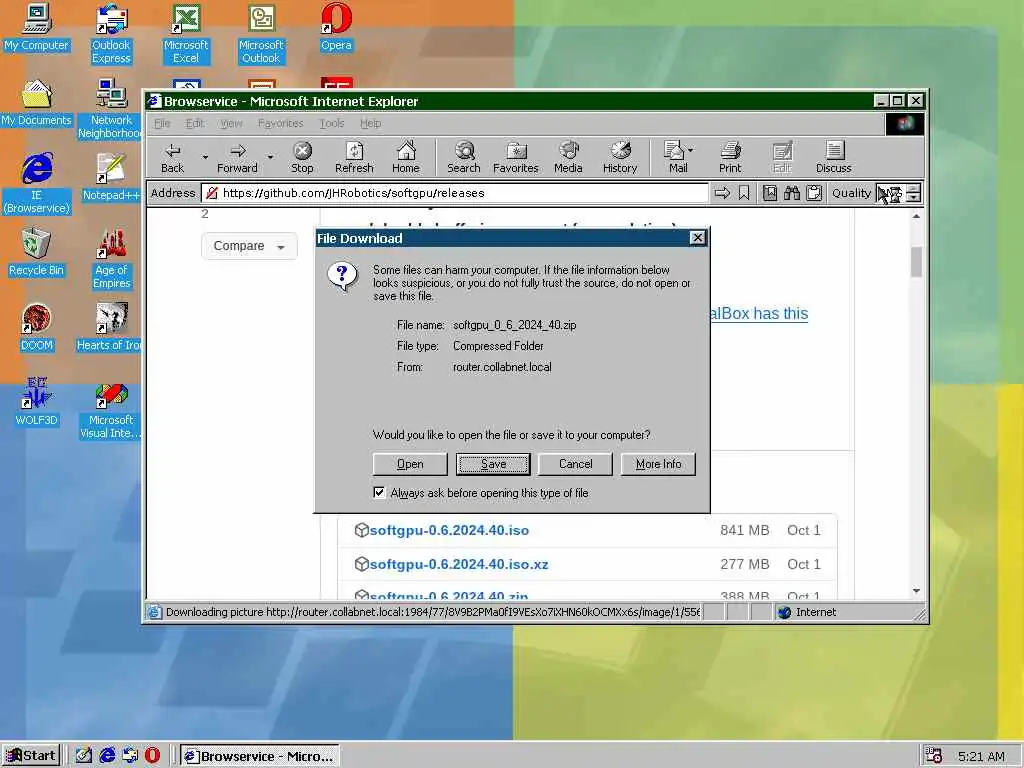Click the Forward toolbar button
This screenshot has width=1024, height=768.
click(x=237, y=157)
